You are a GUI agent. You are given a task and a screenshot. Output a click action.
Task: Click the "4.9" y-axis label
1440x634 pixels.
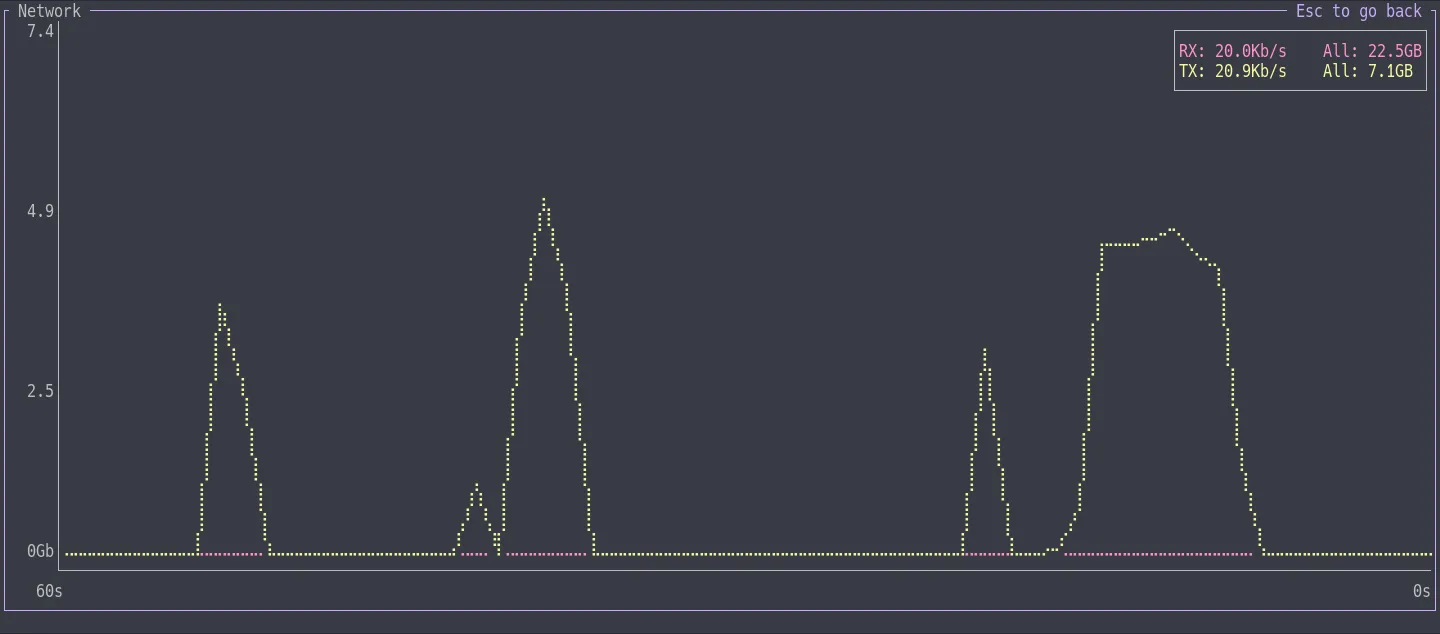pyautogui.click(x=40, y=211)
